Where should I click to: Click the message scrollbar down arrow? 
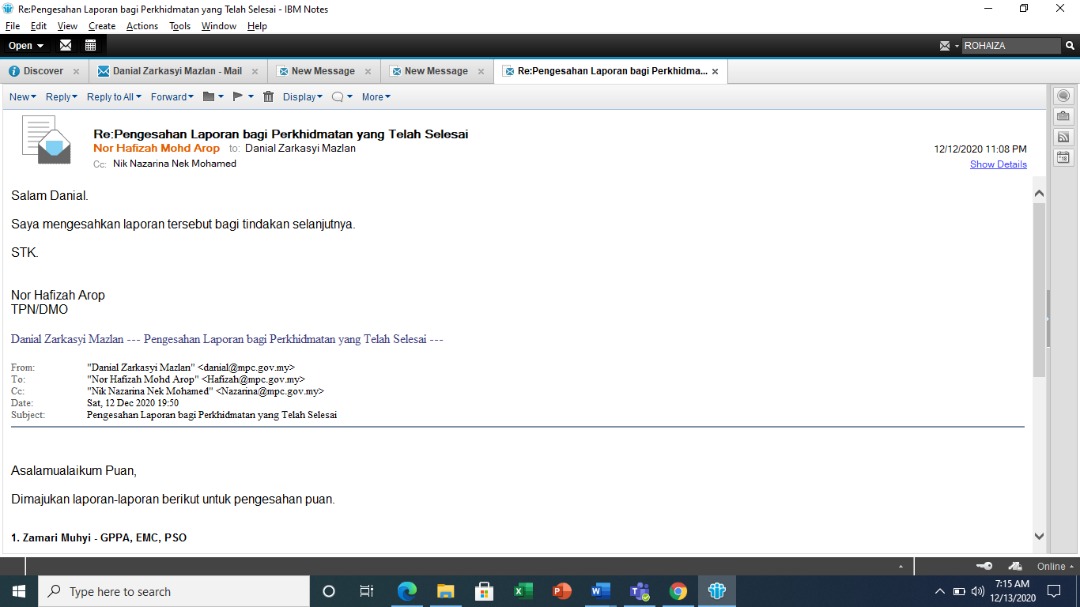[x=1038, y=536]
